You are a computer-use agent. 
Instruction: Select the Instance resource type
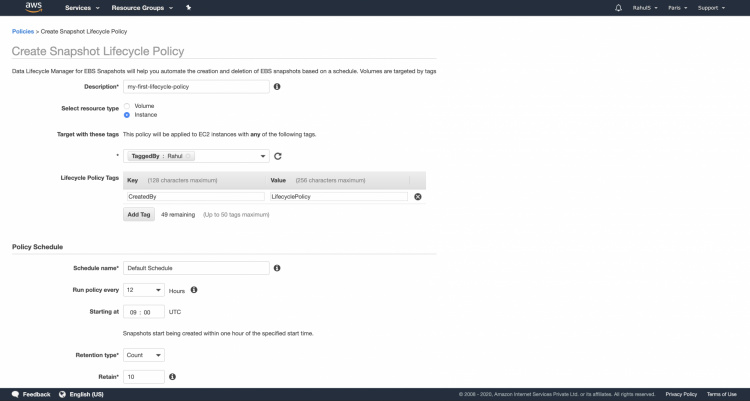click(127, 115)
